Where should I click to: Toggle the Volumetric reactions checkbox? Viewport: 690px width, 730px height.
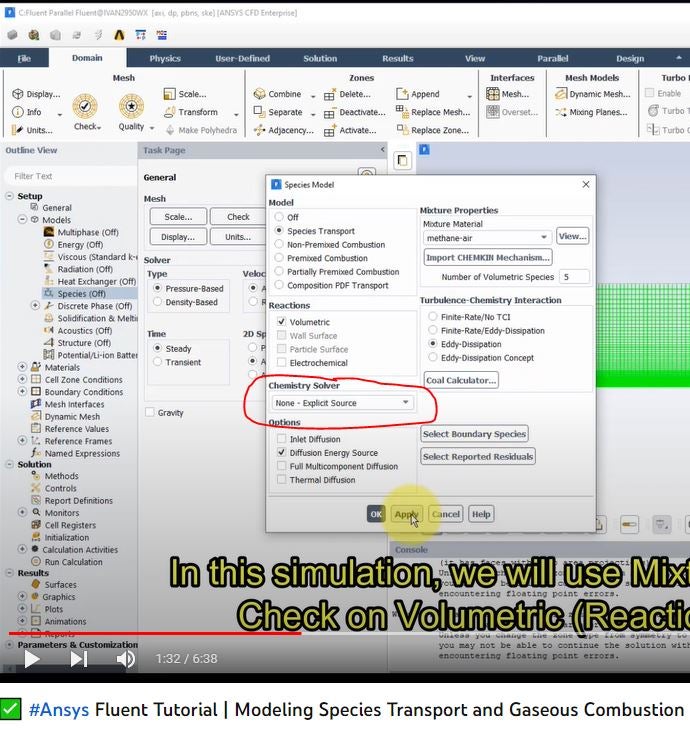281,322
